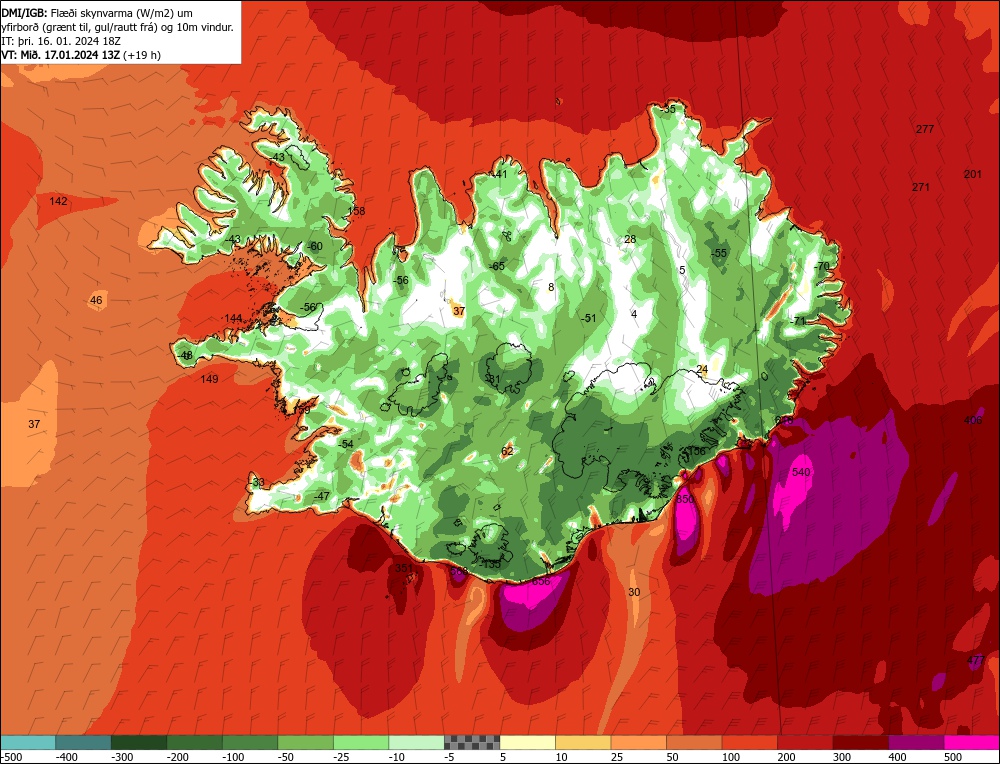Click the value 4 in central Iceland
Viewport: 1000px width, 764px height.
click(x=634, y=314)
